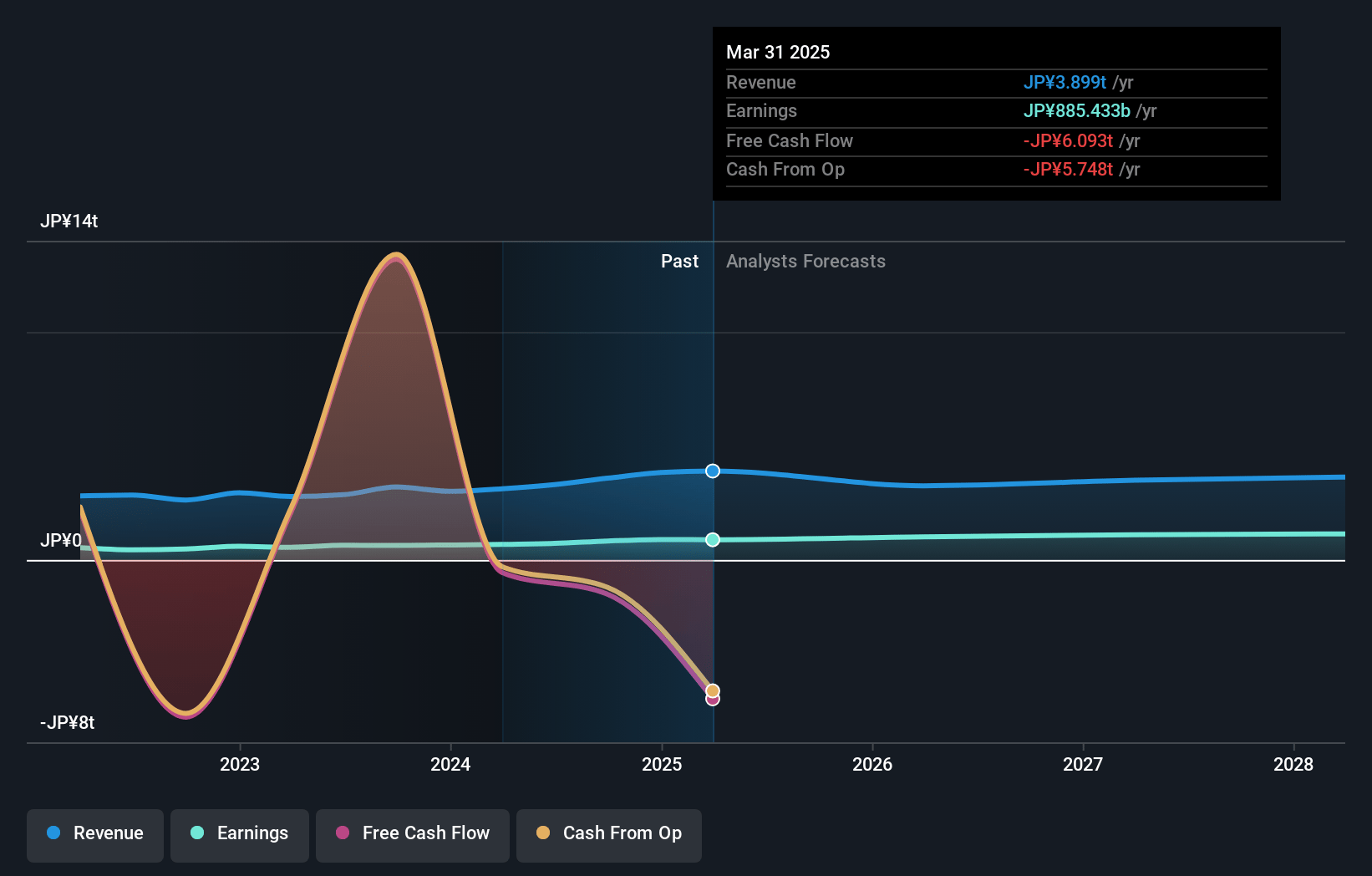The width and height of the screenshot is (1372, 876).
Task: Click the JP¥3.899t revenue value
Action: 1065,82
